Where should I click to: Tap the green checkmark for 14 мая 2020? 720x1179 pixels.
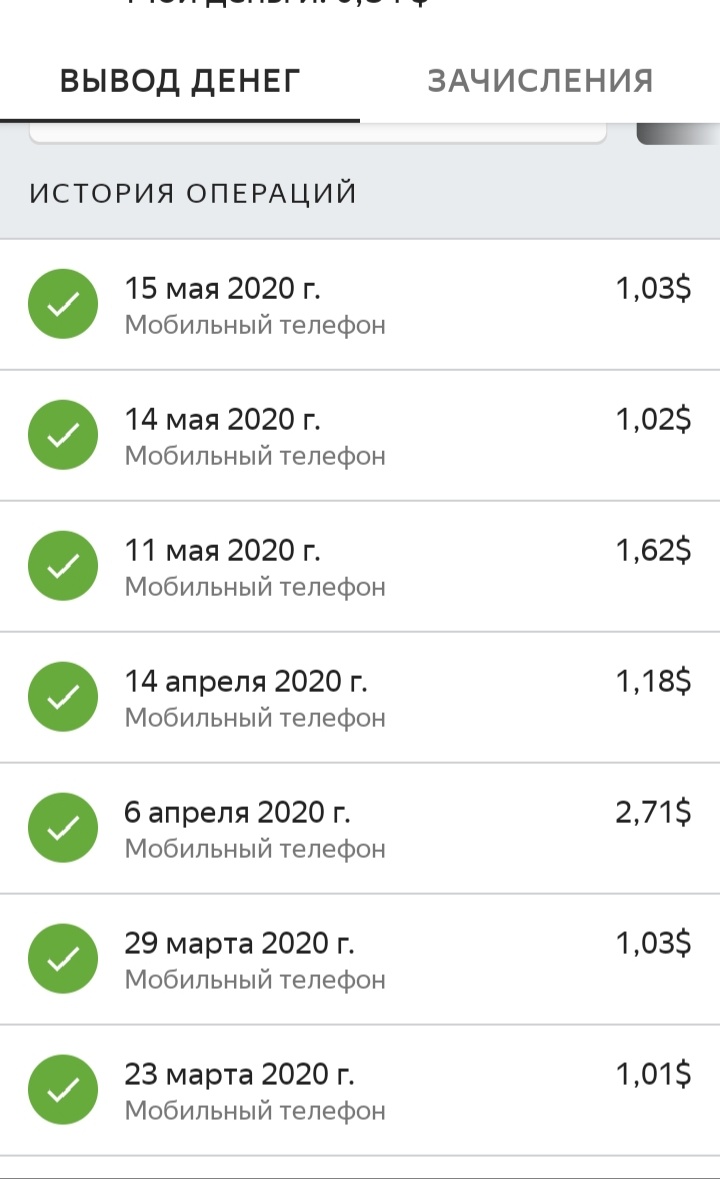click(x=63, y=435)
